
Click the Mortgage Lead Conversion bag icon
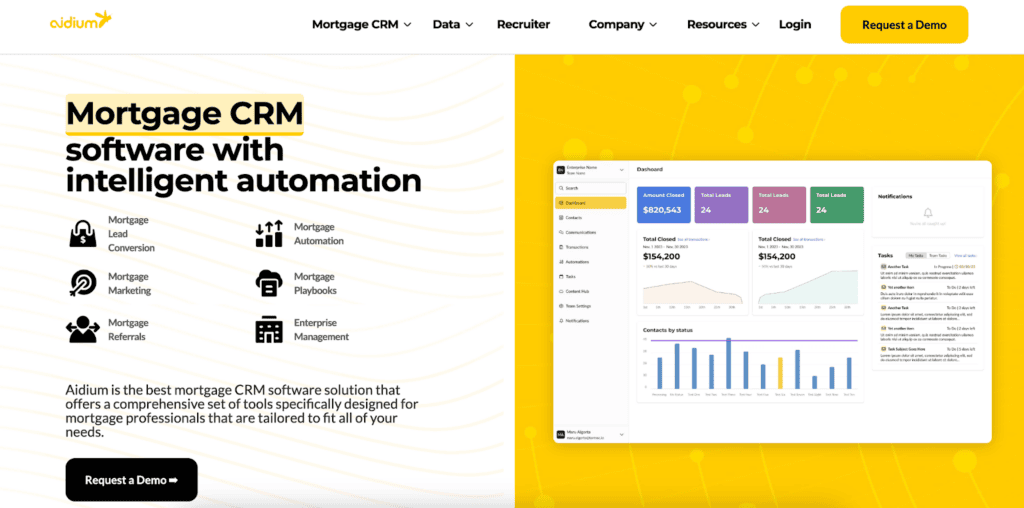click(83, 234)
